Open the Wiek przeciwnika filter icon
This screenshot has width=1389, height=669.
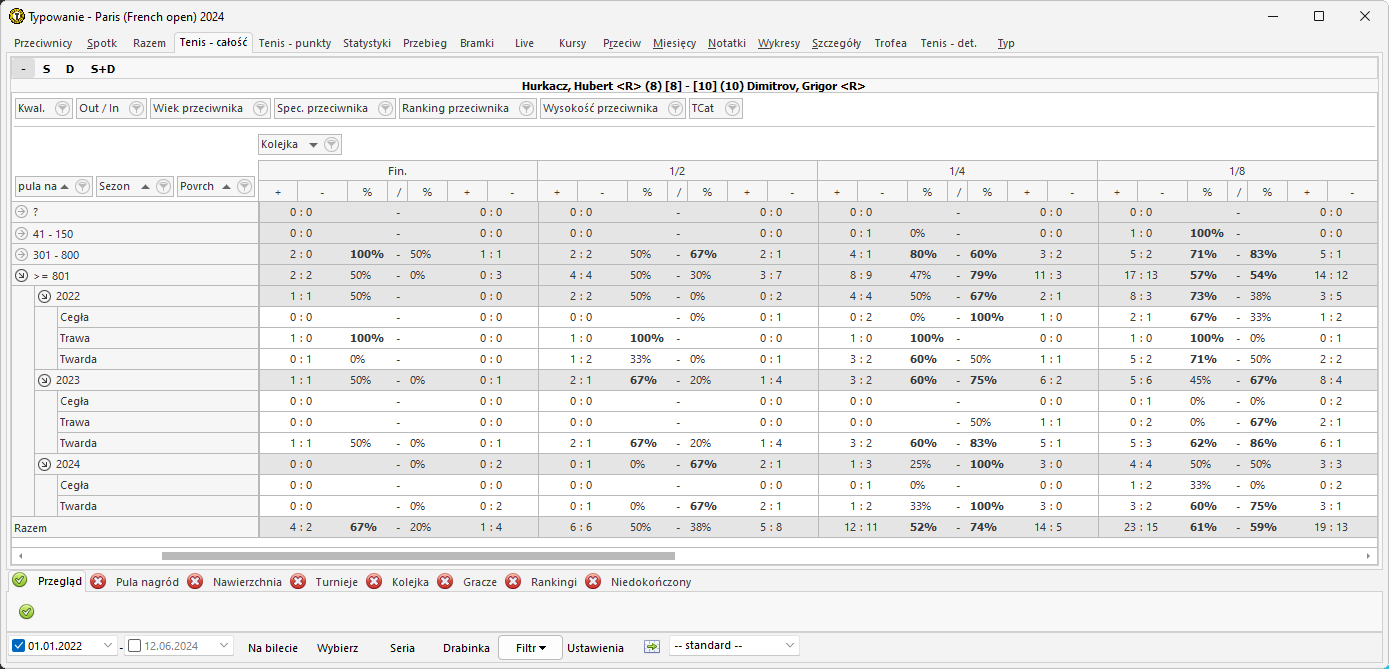(x=260, y=108)
